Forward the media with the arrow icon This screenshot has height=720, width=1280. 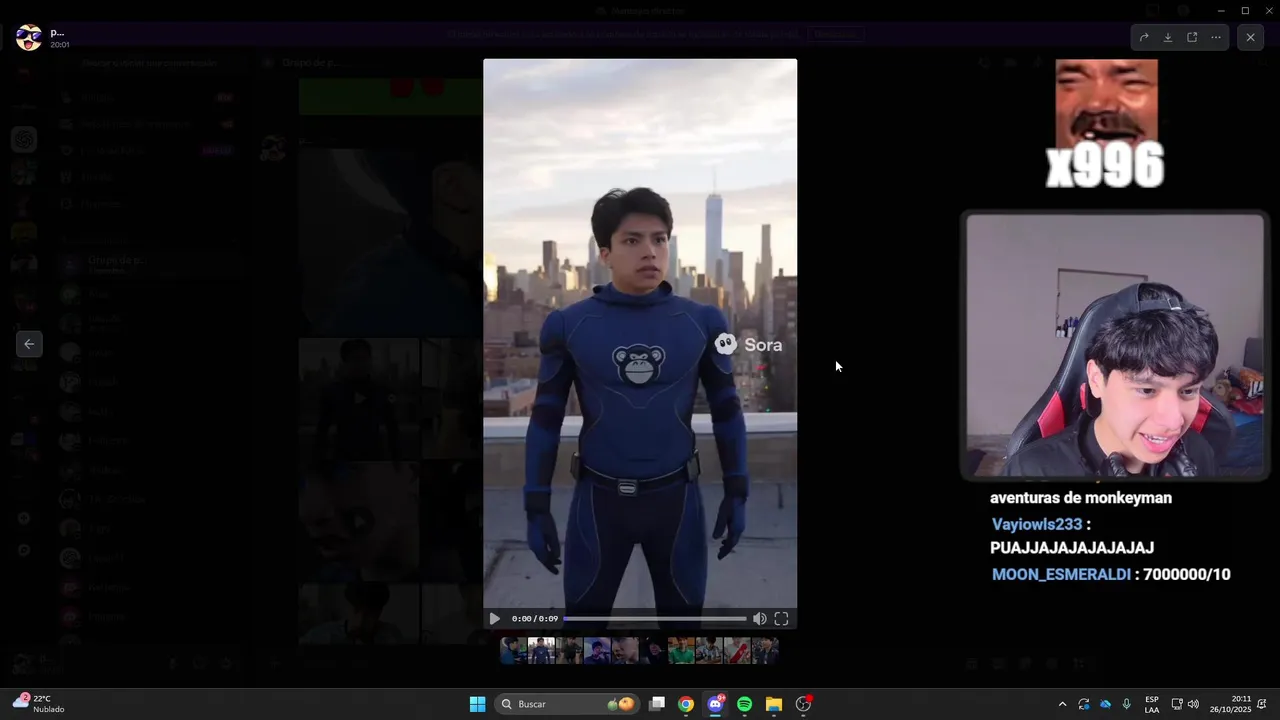pyautogui.click(x=1144, y=37)
